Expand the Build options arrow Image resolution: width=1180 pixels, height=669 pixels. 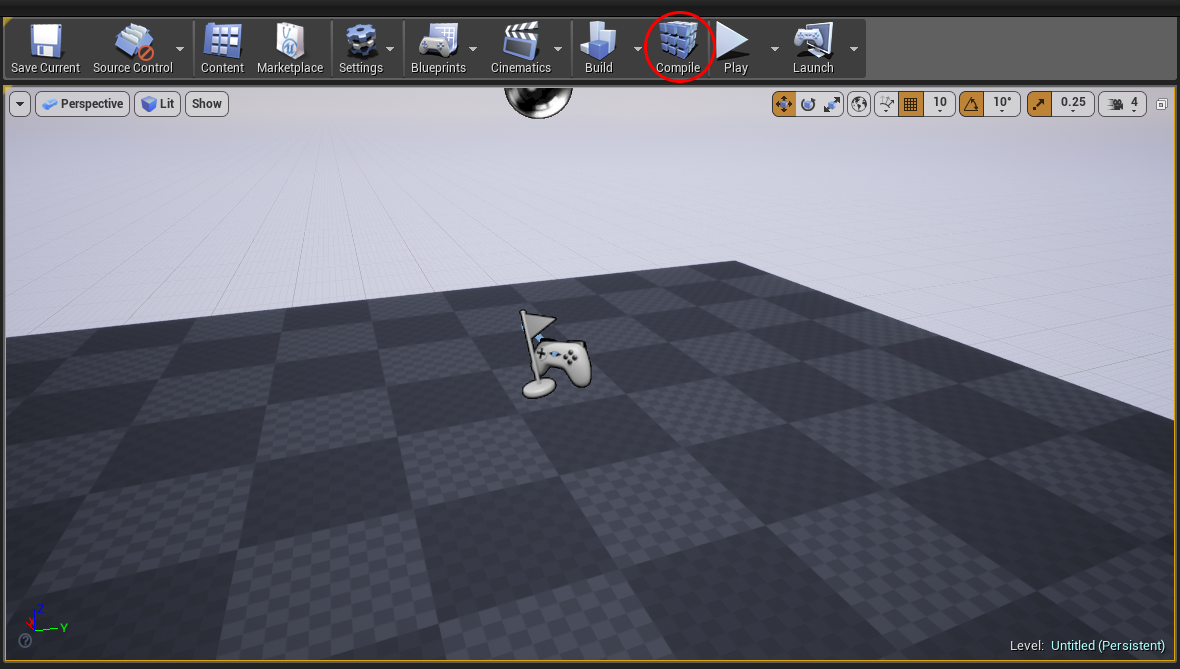[637, 49]
